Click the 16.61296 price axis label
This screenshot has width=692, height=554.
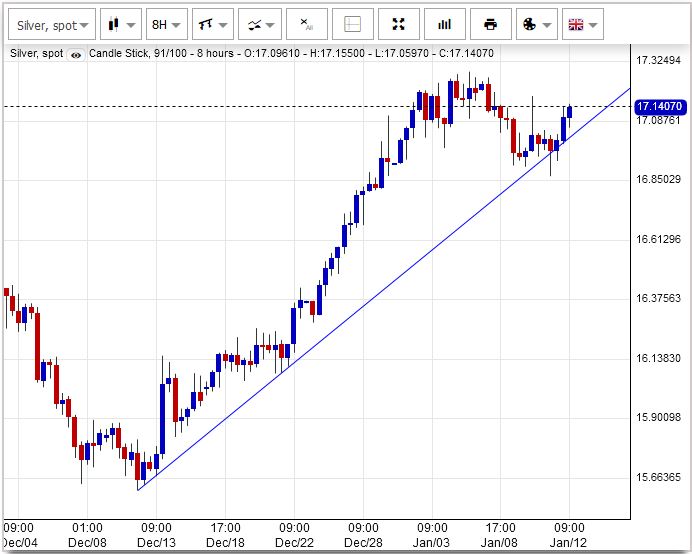pos(658,239)
